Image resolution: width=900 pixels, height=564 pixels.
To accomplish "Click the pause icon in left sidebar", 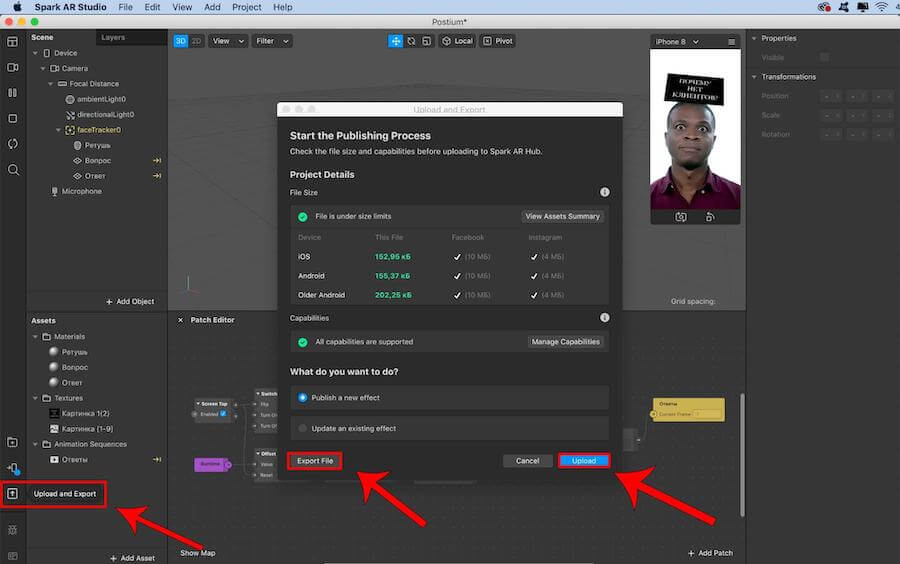I will [13, 93].
